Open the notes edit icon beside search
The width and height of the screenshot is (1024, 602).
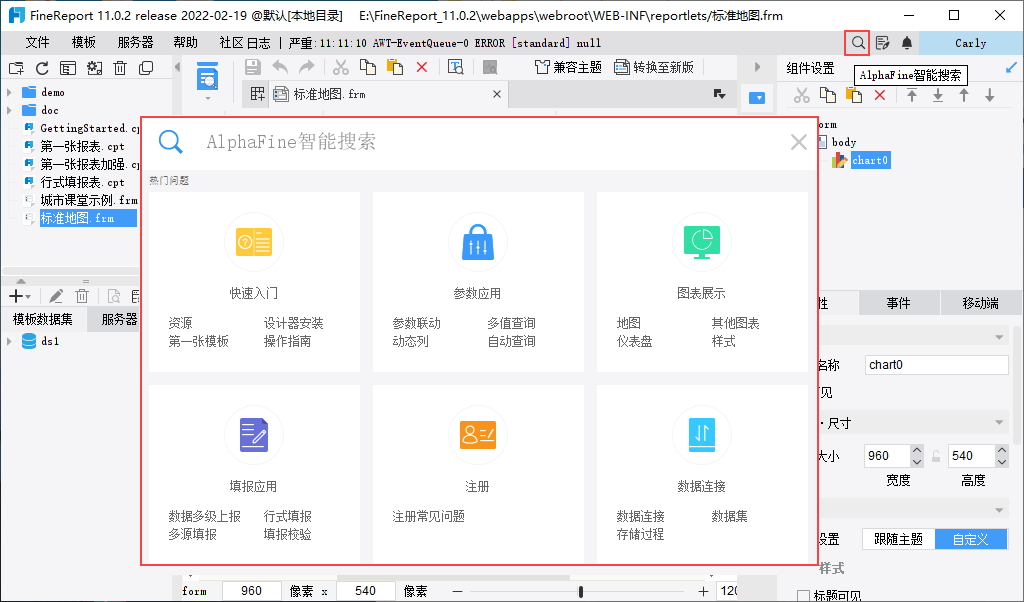pos(882,43)
